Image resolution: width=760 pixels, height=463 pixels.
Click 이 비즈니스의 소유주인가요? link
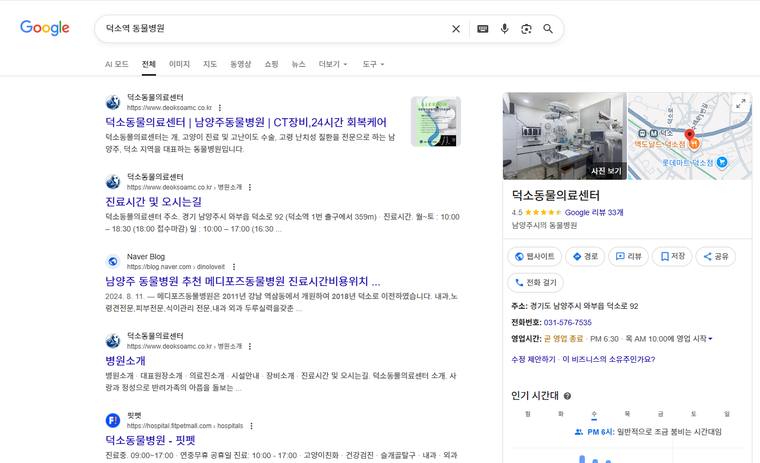tap(609, 359)
